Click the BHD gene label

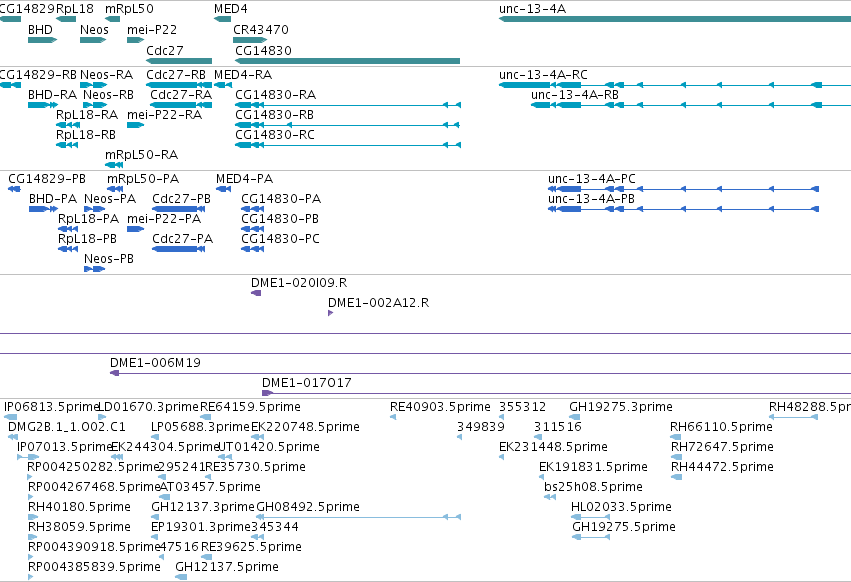(x=40, y=30)
